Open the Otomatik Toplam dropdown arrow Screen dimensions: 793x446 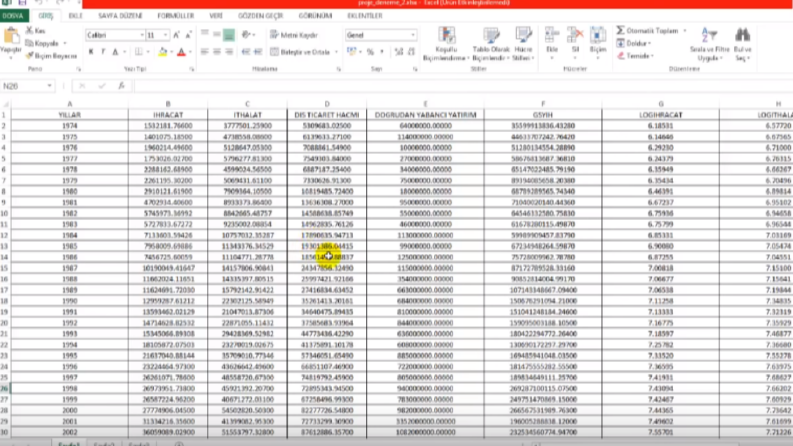pyautogui.click(x=685, y=31)
